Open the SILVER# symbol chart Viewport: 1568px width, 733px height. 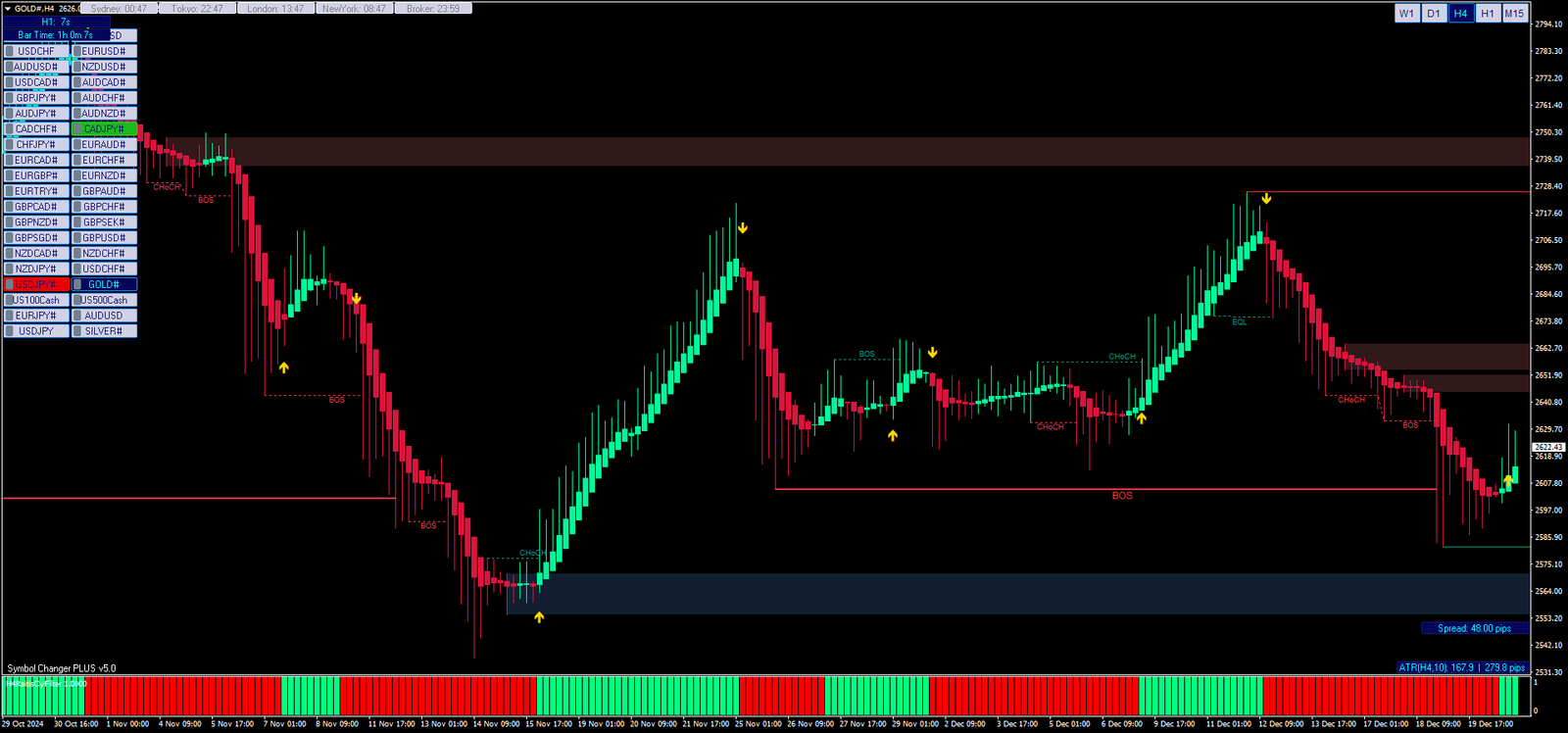coord(104,331)
